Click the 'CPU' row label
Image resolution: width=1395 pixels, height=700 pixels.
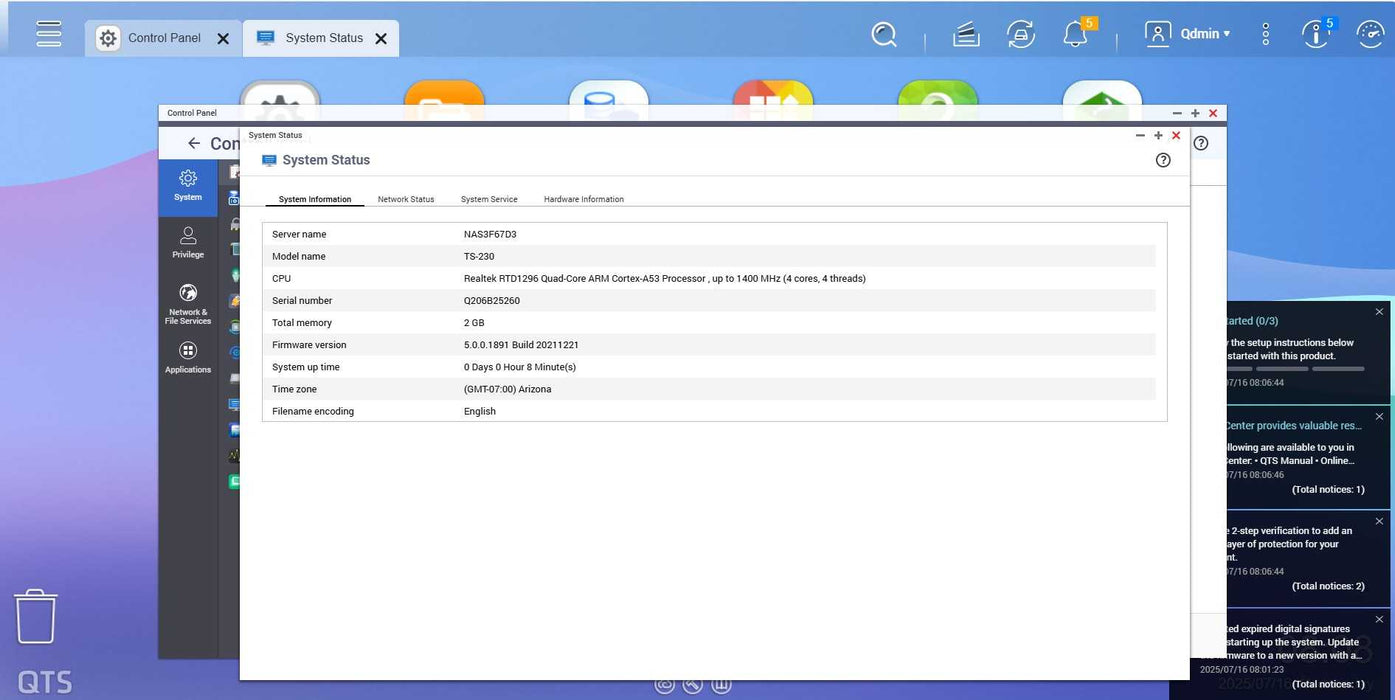tap(281, 278)
